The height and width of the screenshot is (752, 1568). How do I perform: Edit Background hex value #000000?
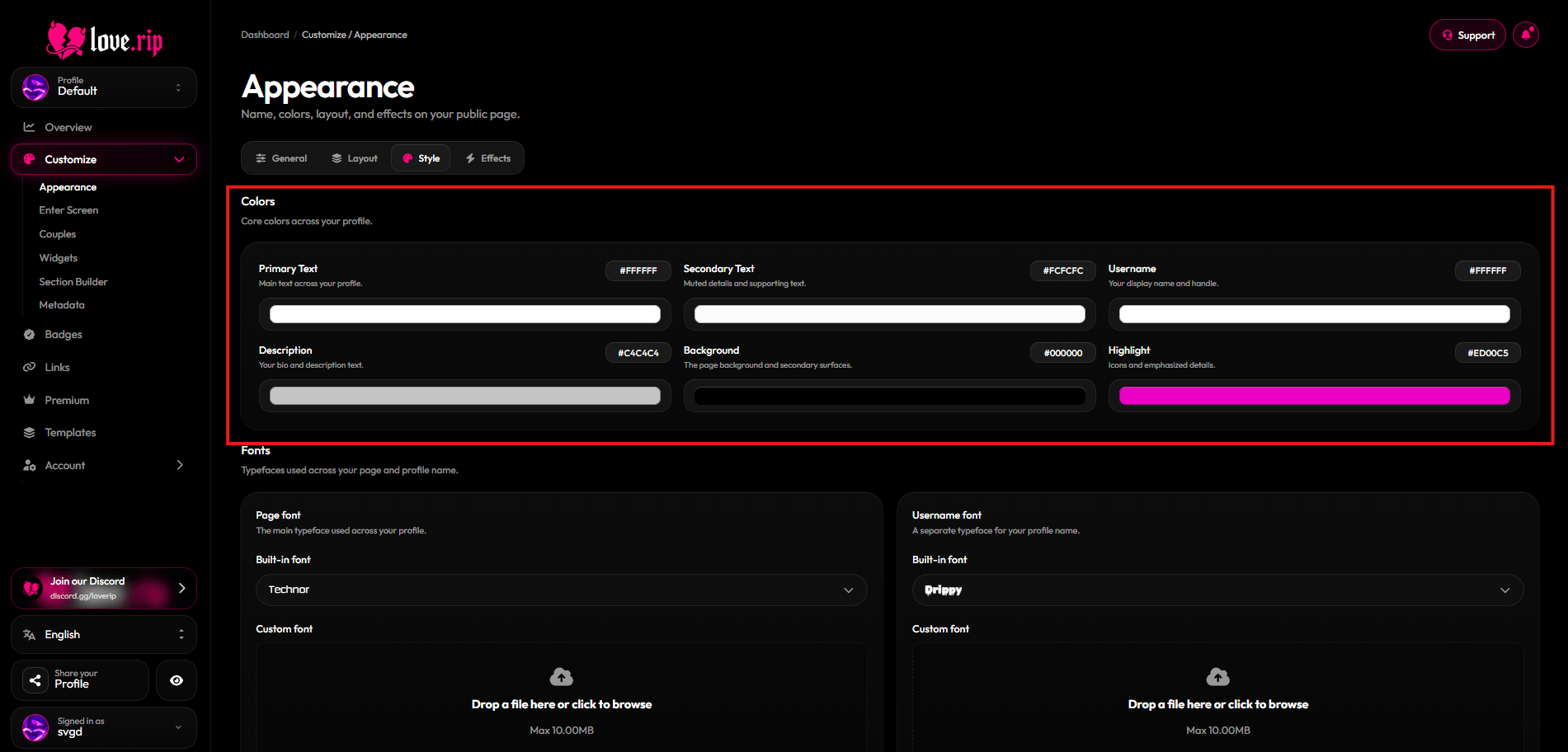[1063, 353]
